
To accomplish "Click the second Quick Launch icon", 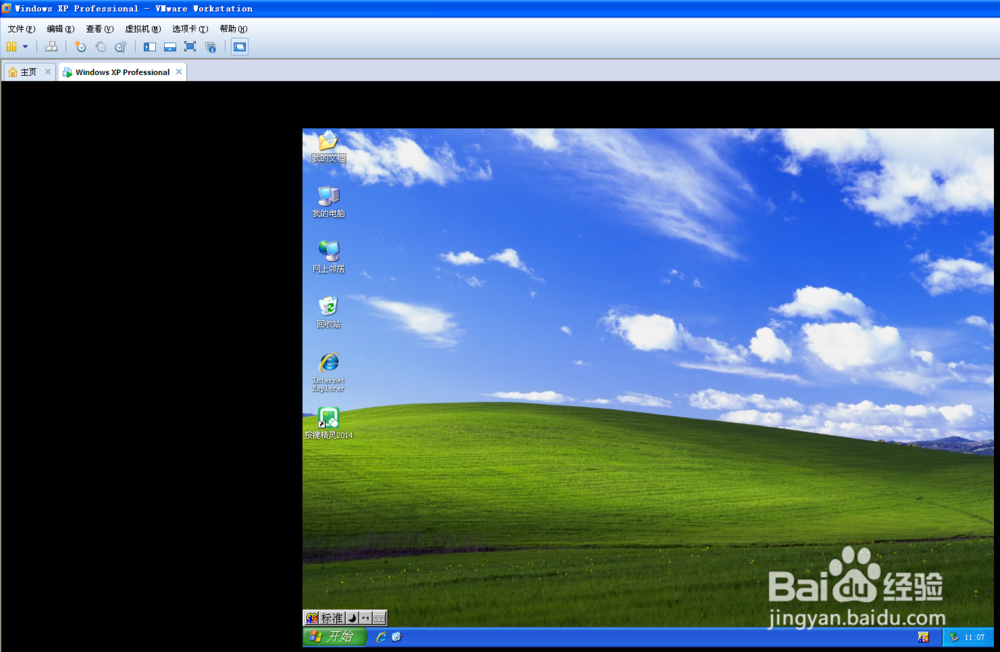I will 397,637.
